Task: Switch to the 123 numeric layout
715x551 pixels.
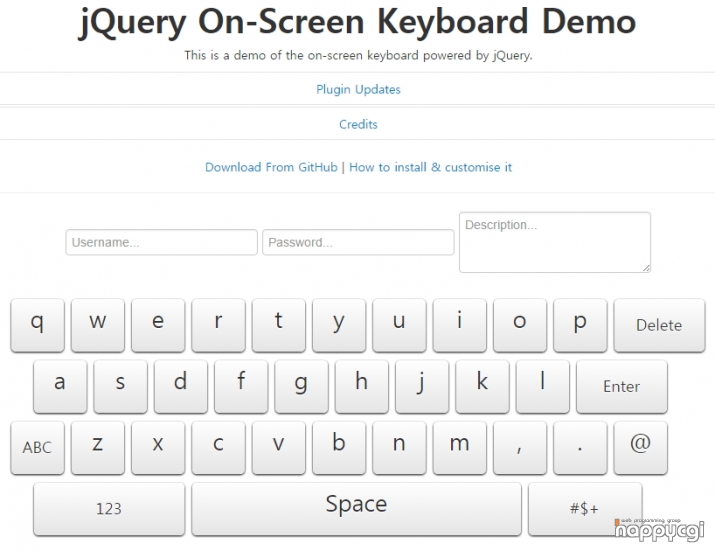Action: click(x=109, y=509)
